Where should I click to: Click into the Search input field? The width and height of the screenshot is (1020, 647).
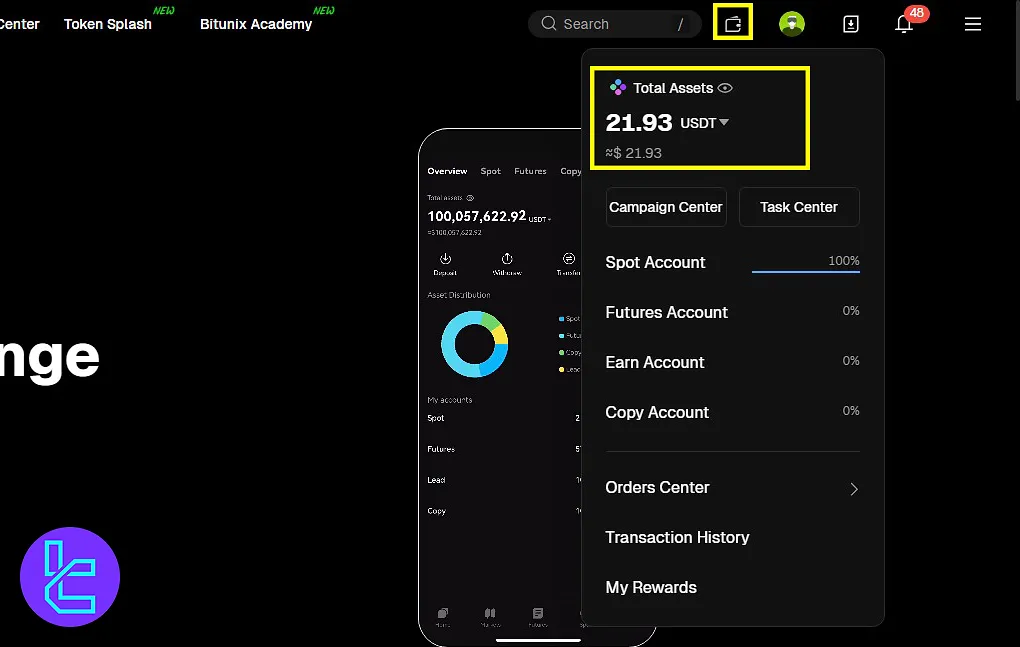tap(615, 24)
